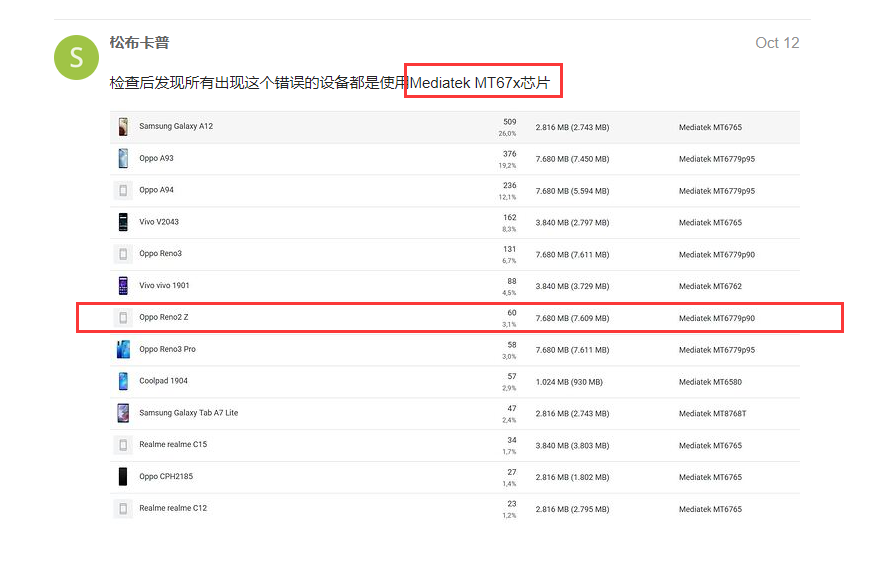Click the 7.680 MB (5.594 MB) memory value
Screen dimensions: 887x562
click(x=572, y=191)
